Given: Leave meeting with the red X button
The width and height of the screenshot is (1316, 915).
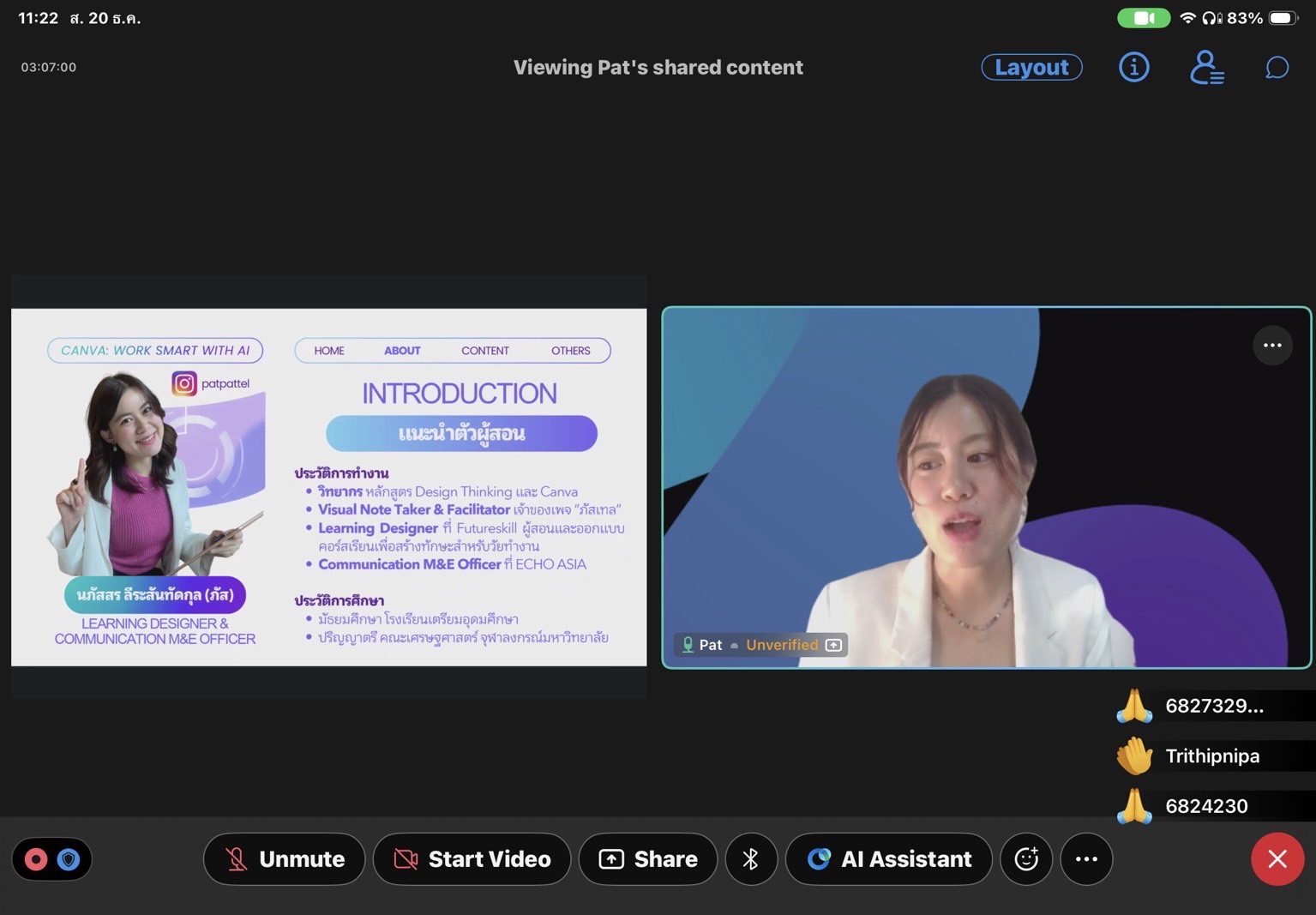Looking at the screenshot, I should (x=1277, y=858).
